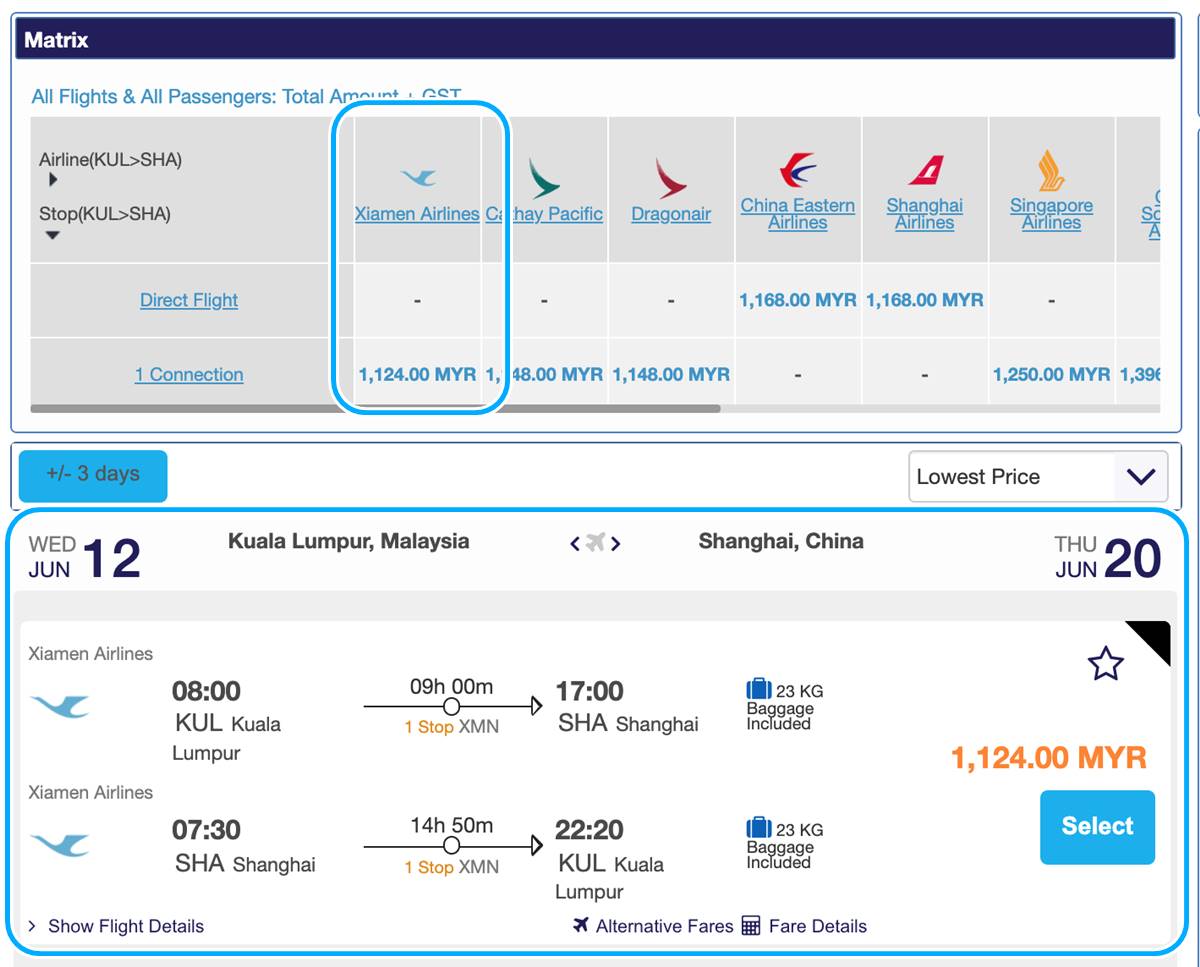
Task: Click the Singapore Airlines logo
Action: click(x=1051, y=170)
